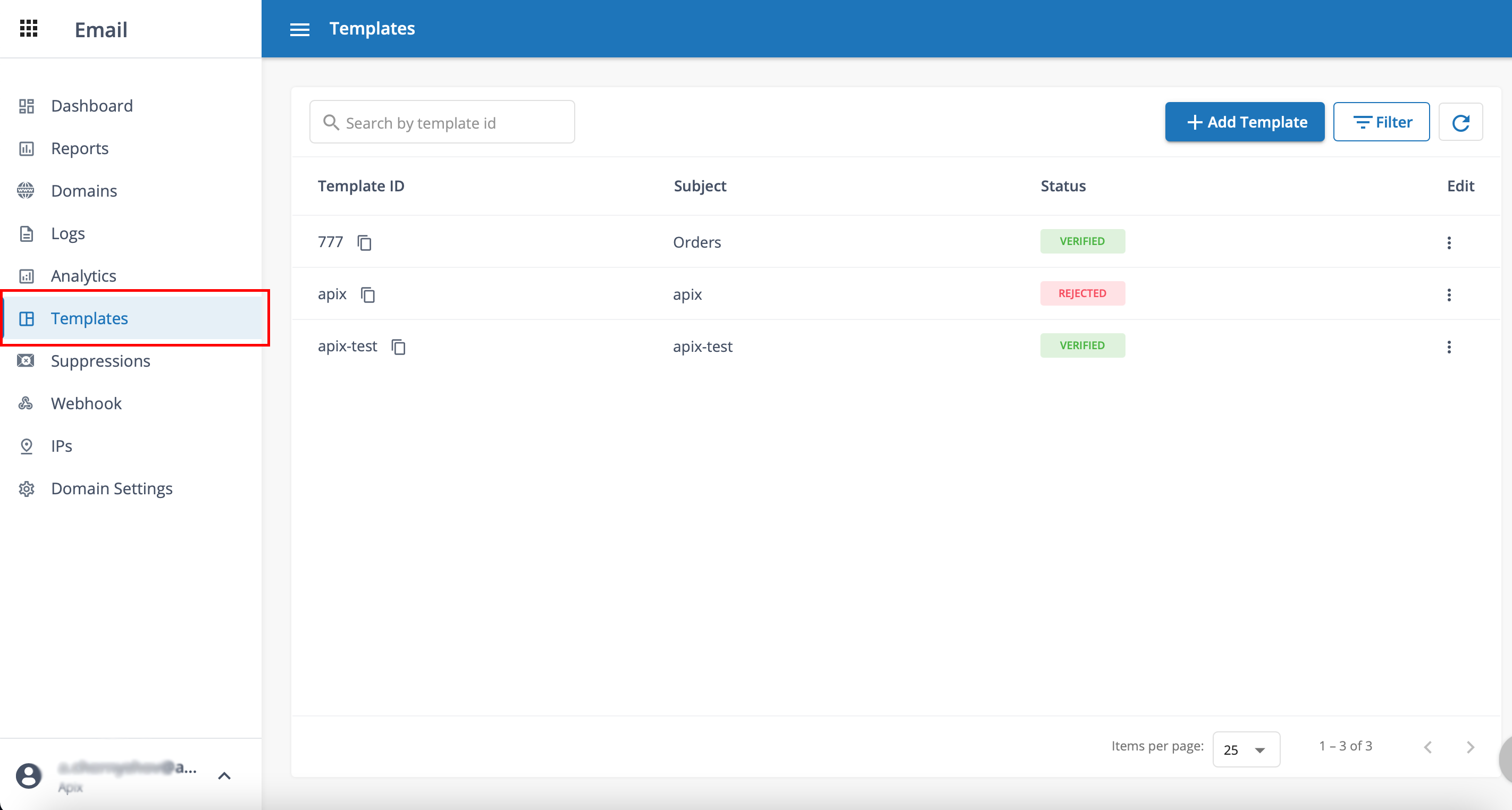Click the Dashboard sidebar icon
This screenshot has height=810, width=1512.
tap(28, 105)
